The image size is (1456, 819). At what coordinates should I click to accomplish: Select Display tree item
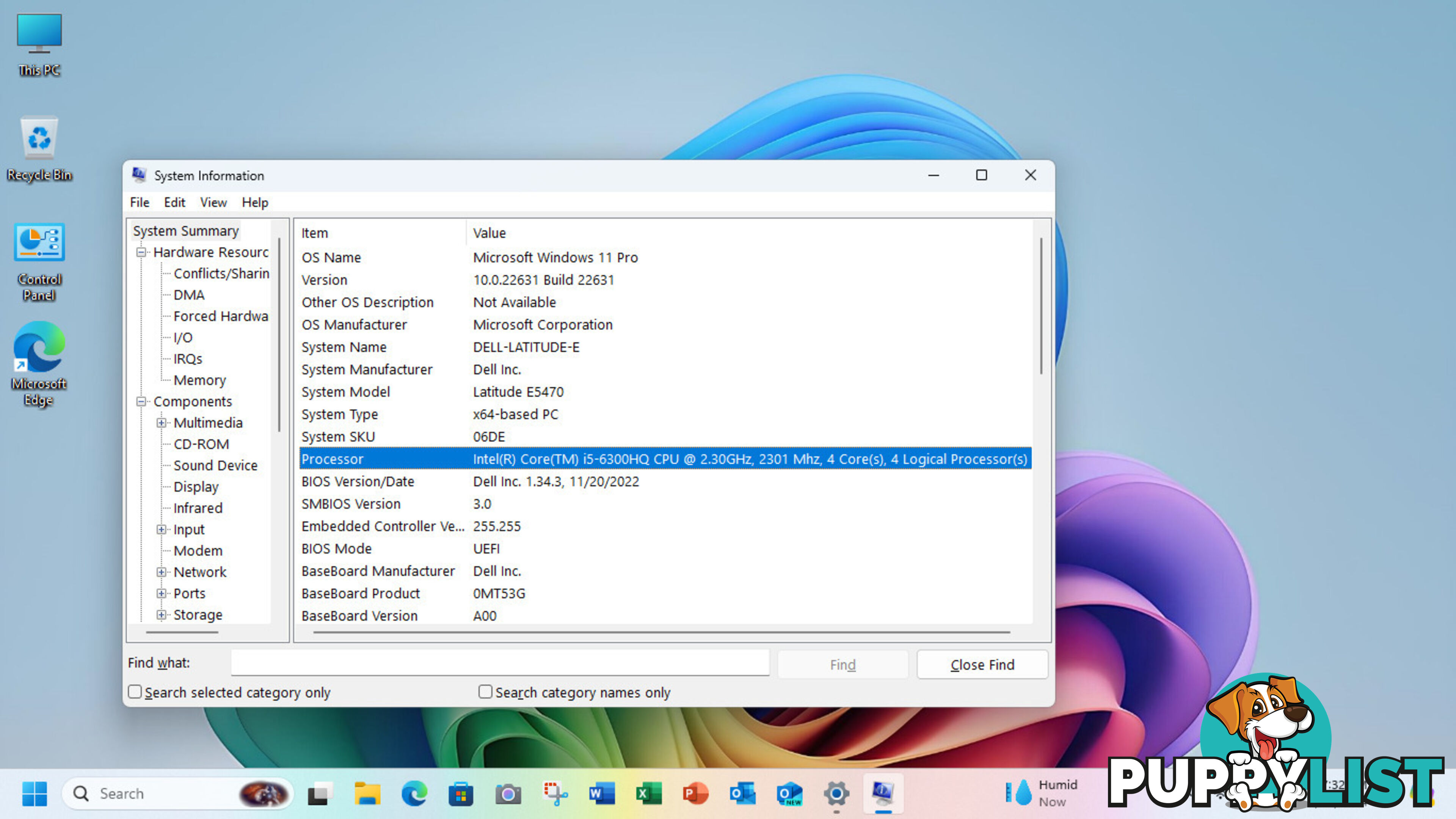196,486
